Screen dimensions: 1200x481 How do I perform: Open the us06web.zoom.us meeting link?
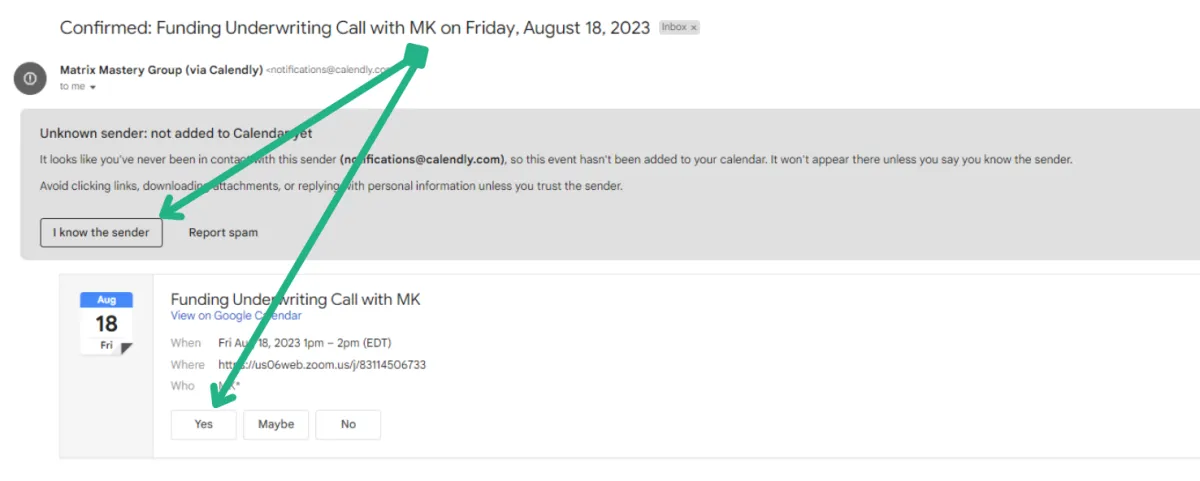click(x=322, y=365)
